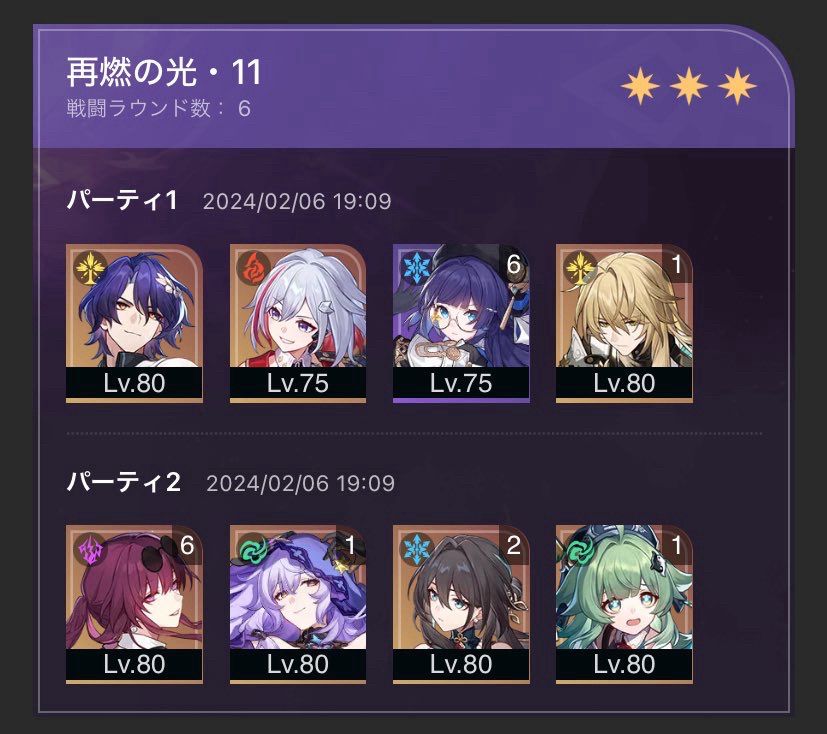827x734 pixels.
Task: Open the green-haired Lv.80 character portrait
Action: point(624,604)
